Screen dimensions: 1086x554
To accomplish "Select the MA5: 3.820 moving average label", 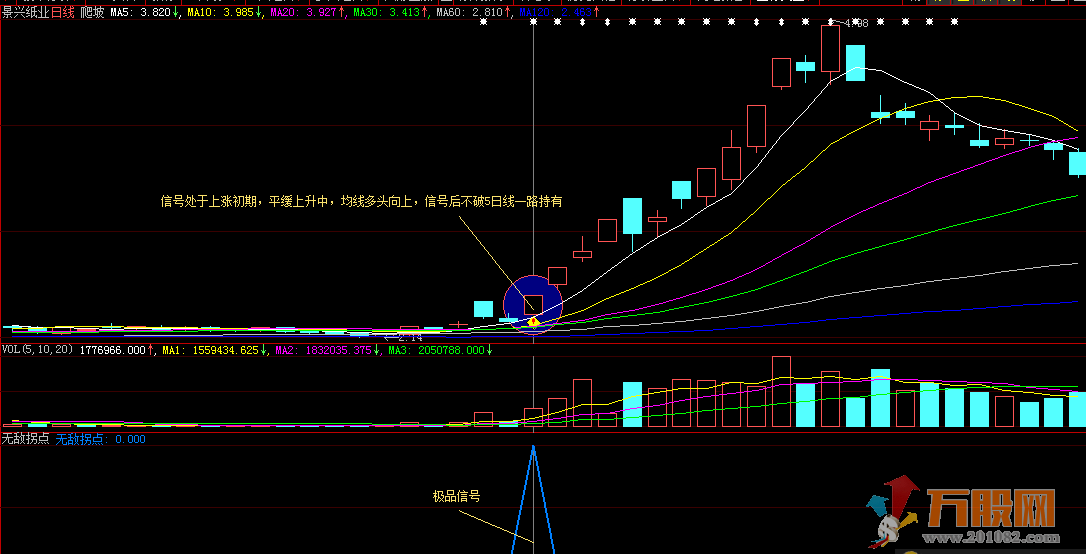I will click(x=141, y=12).
